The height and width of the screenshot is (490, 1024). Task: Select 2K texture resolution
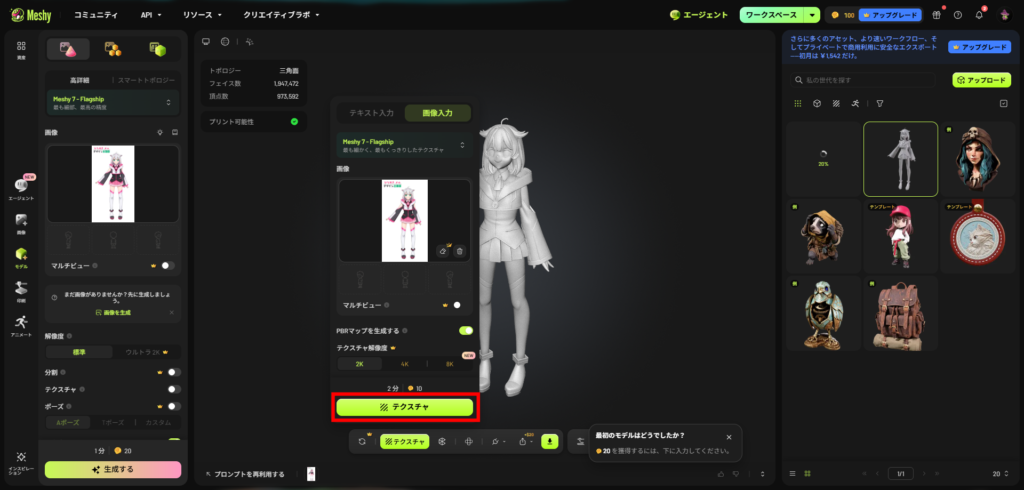pos(359,364)
